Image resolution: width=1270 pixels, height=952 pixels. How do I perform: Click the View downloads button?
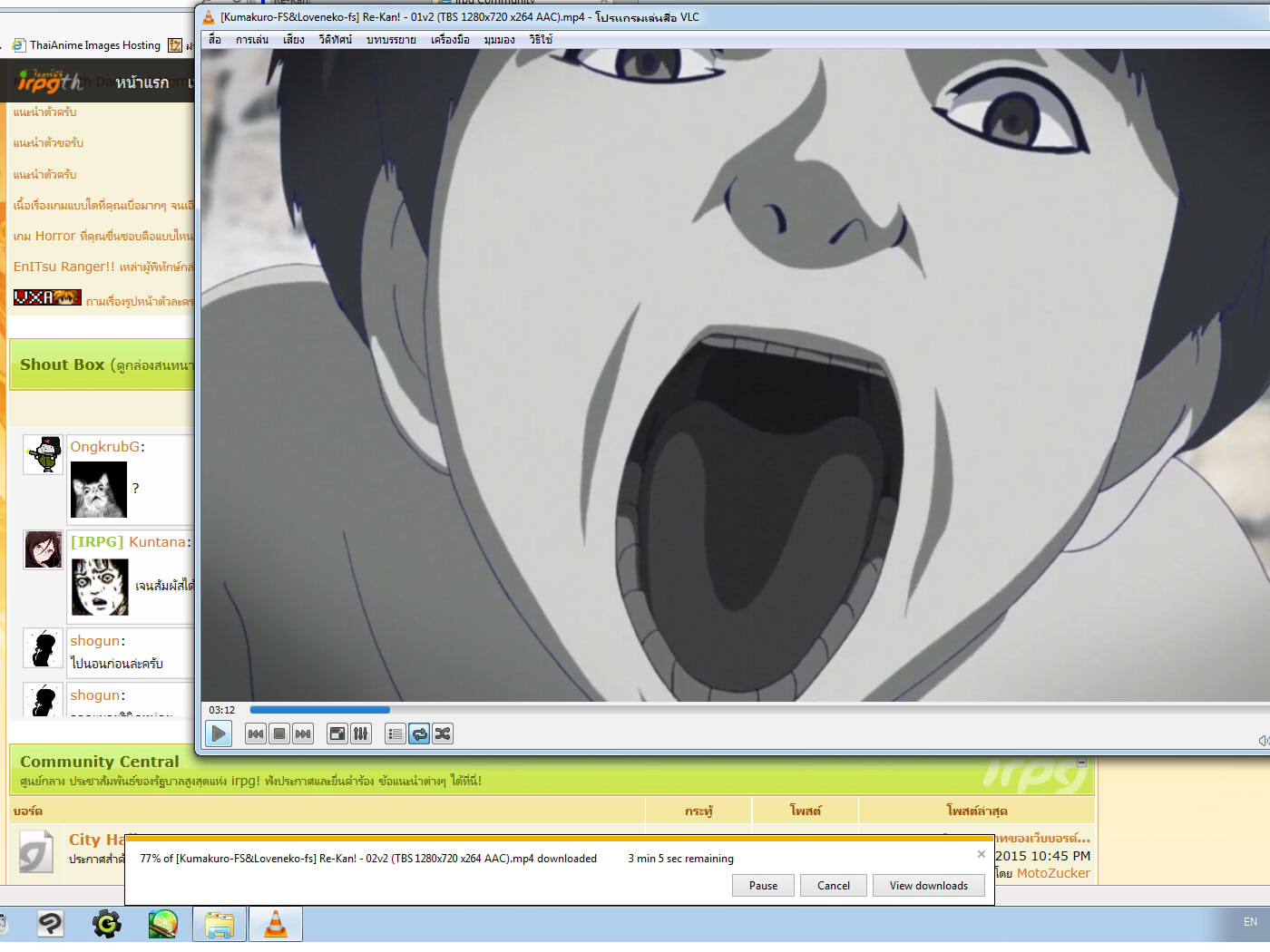[x=928, y=886]
